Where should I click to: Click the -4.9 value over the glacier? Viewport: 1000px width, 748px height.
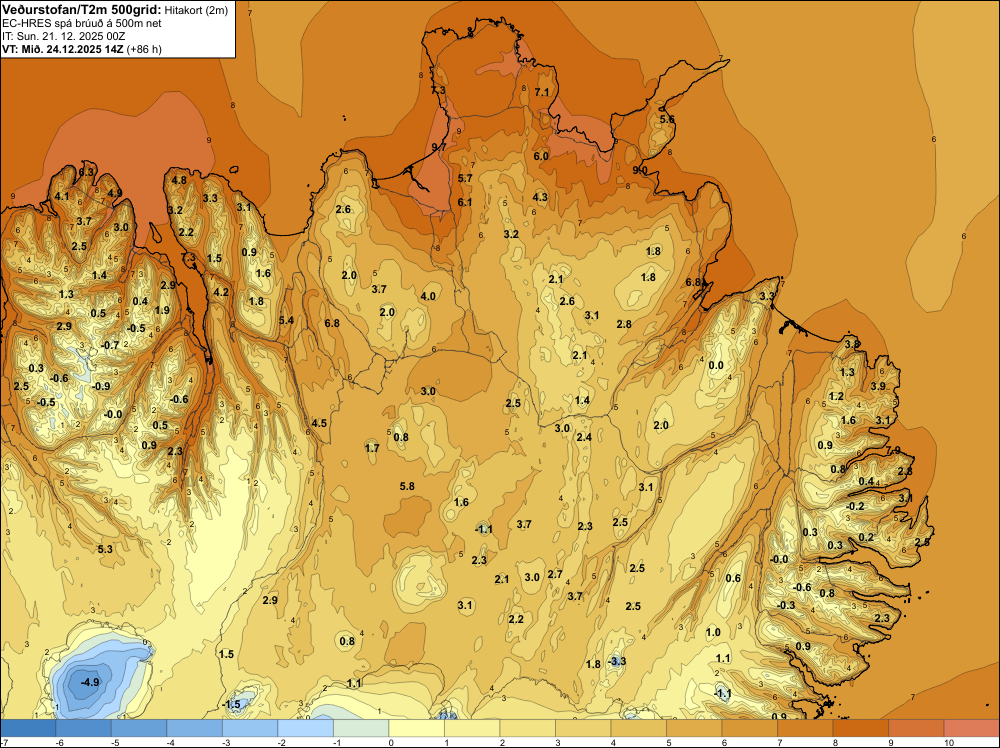[x=90, y=682]
